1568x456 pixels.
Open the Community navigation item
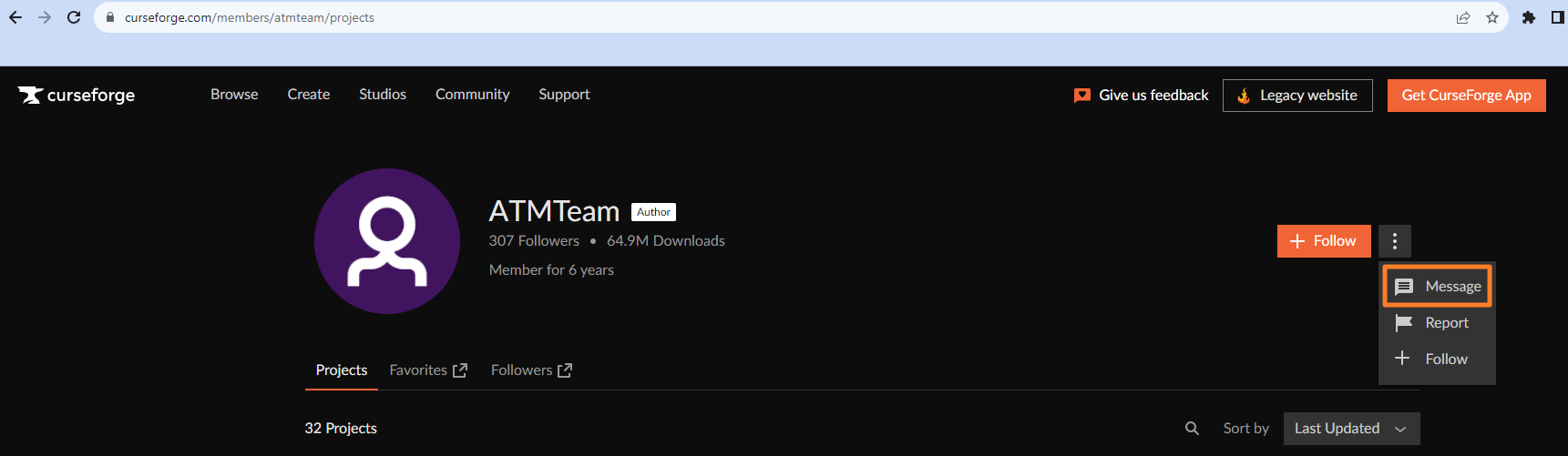coord(473,95)
